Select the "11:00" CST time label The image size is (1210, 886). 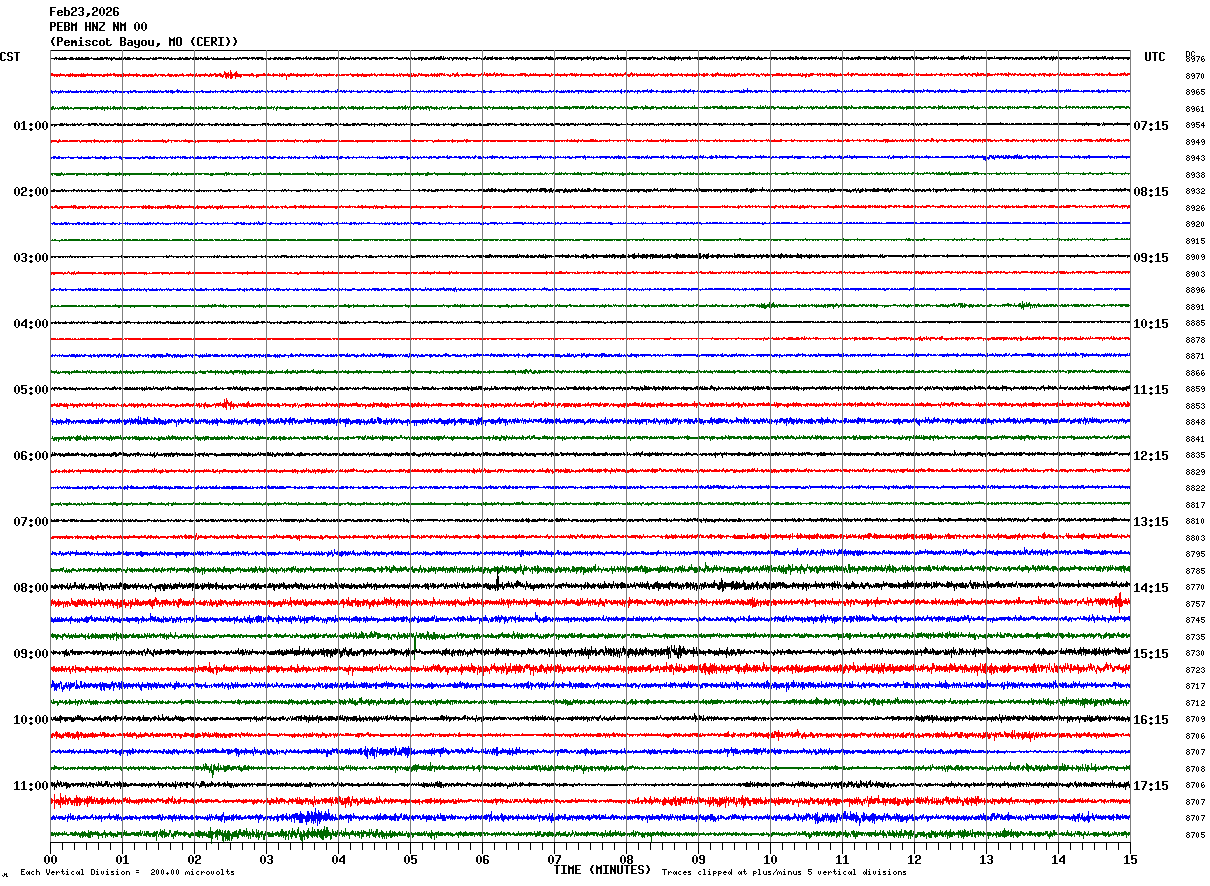coord(31,786)
